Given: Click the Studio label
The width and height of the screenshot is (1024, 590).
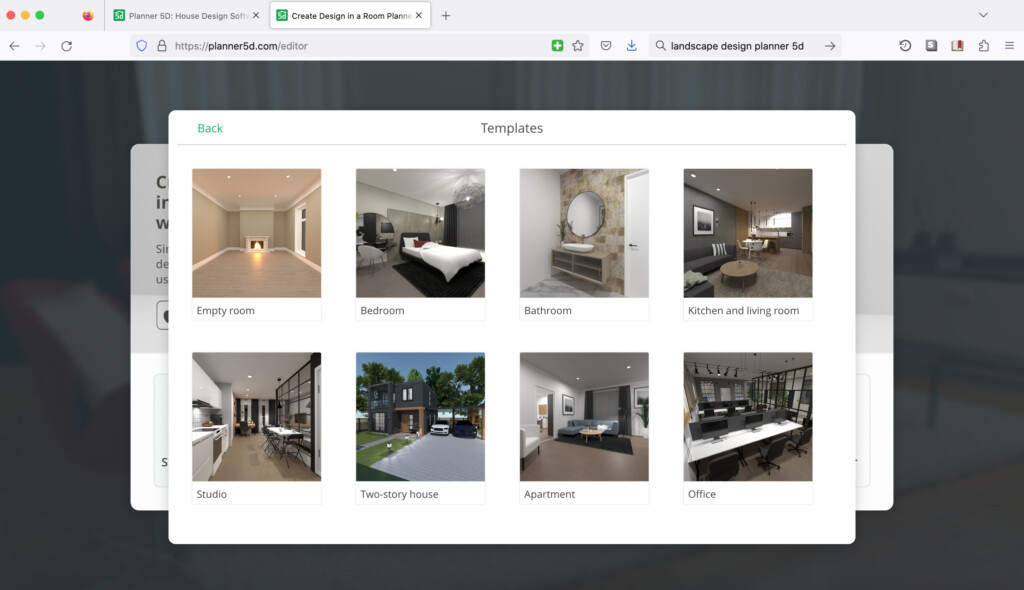Looking at the screenshot, I should [212, 494].
